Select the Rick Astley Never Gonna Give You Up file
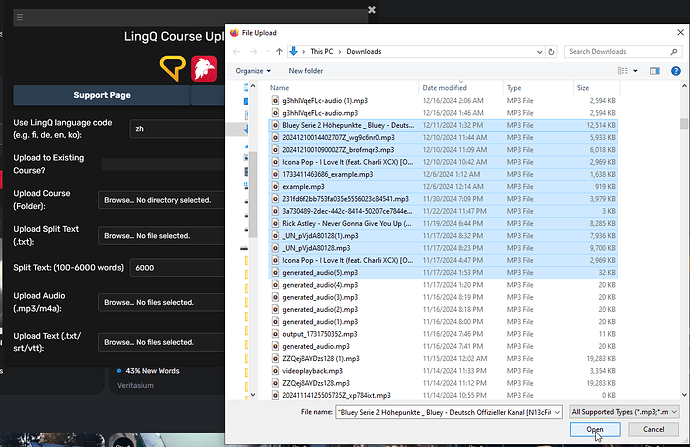The width and height of the screenshot is (690, 447). pyautogui.click(x=443, y=224)
